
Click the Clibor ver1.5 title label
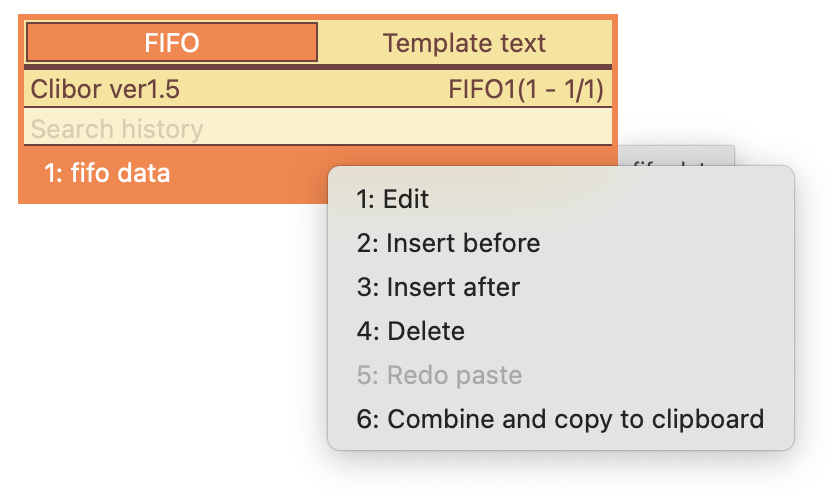pyautogui.click(x=105, y=89)
